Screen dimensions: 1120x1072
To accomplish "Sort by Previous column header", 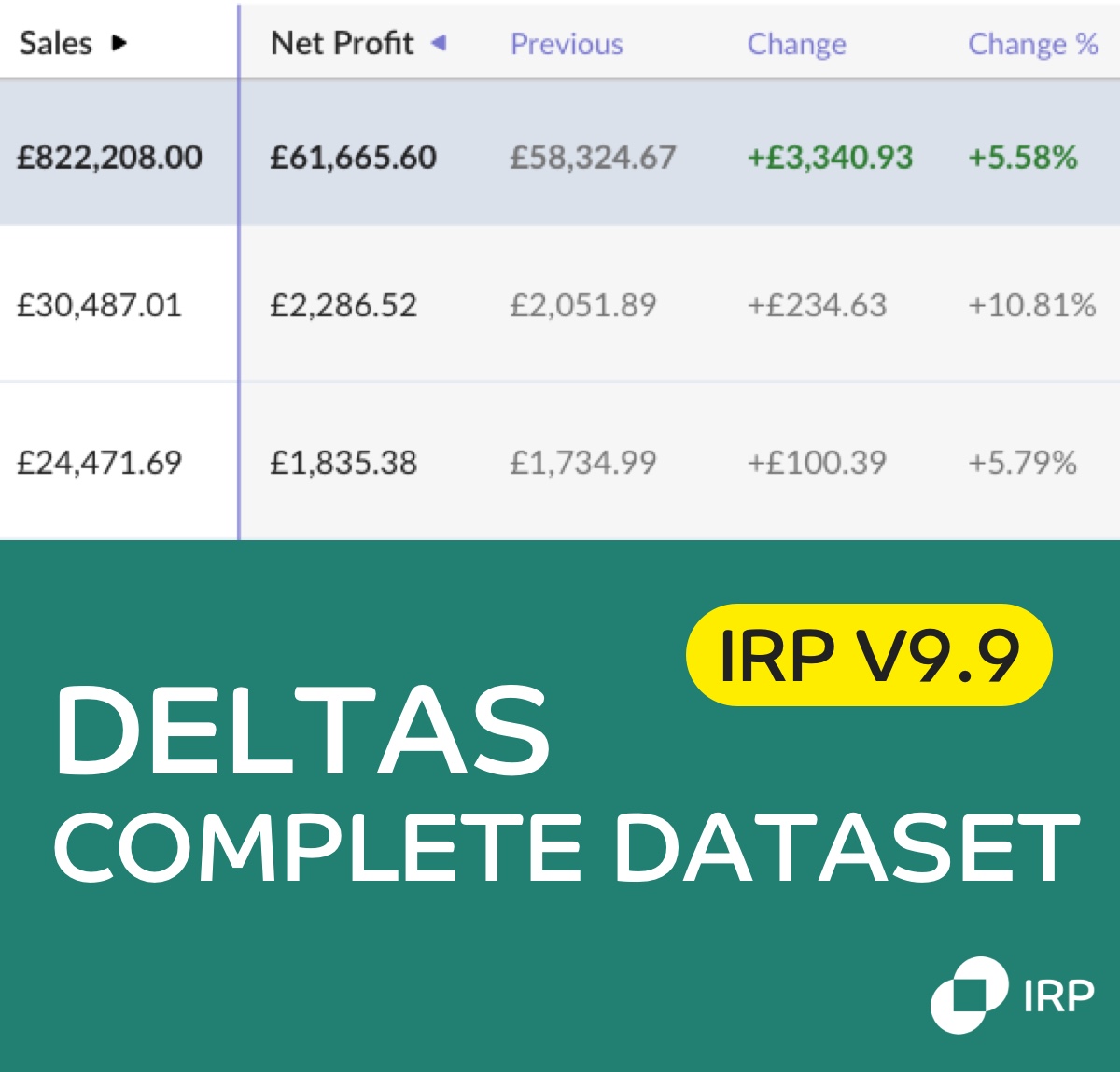I will (567, 44).
